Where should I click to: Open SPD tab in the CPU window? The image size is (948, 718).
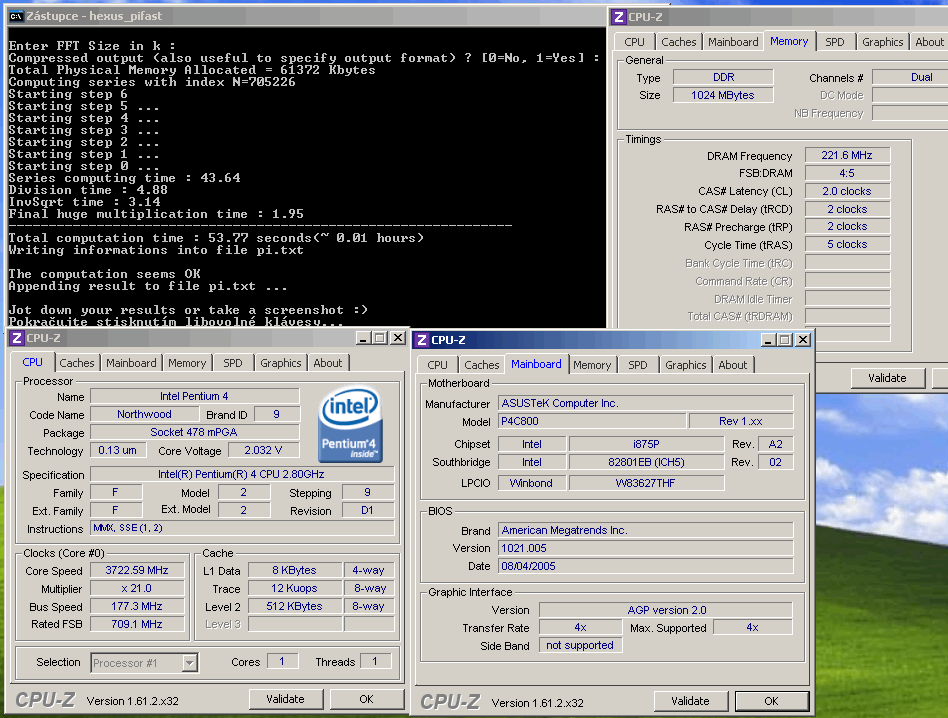click(x=233, y=363)
